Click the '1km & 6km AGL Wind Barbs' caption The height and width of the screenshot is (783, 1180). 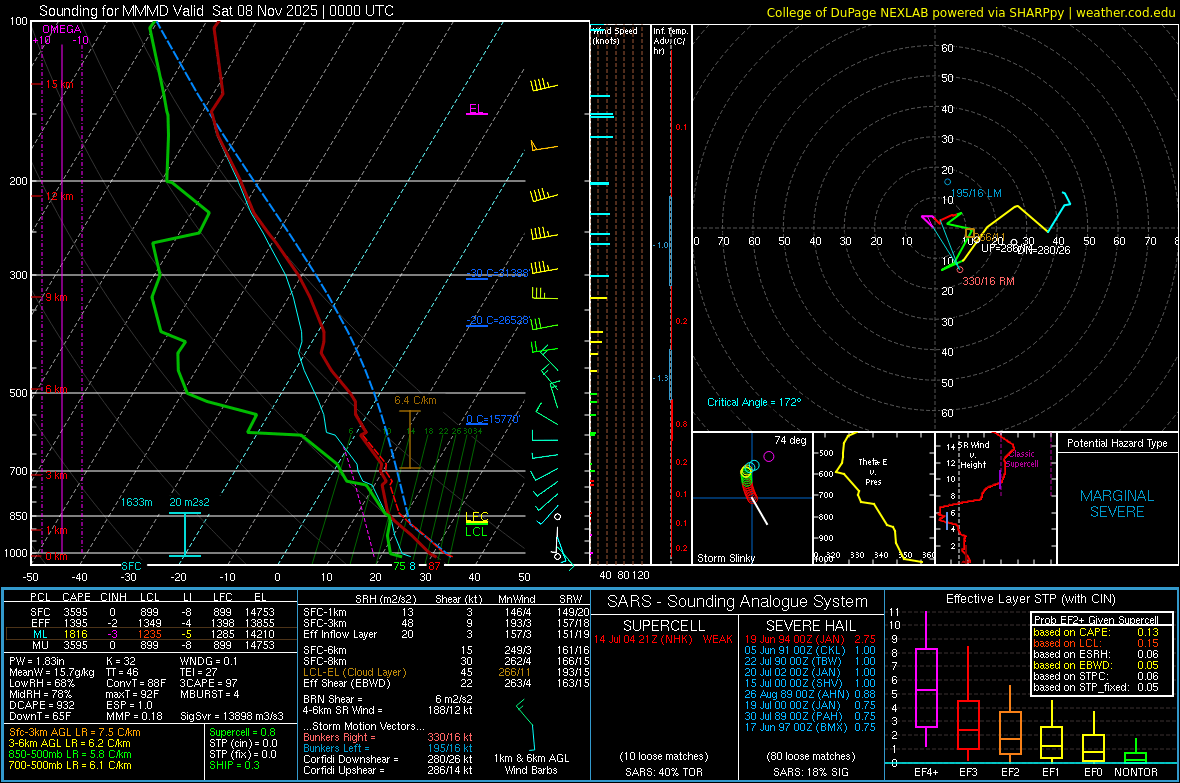[x=531, y=764]
